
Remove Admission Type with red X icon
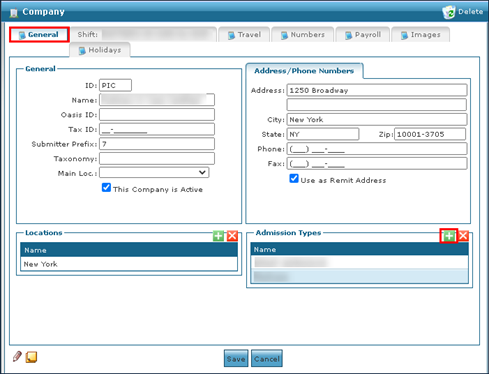click(x=463, y=236)
